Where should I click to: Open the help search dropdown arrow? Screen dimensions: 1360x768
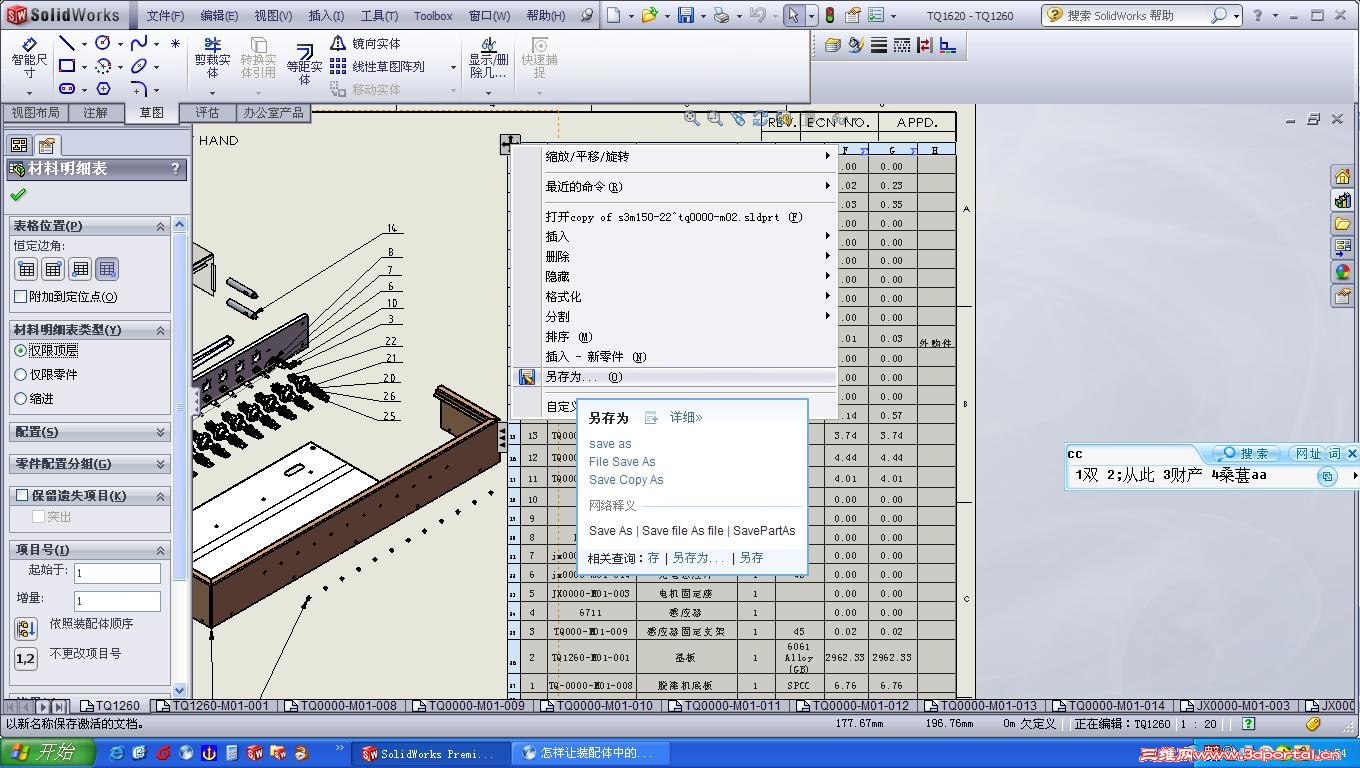pyautogui.click(x=1236, y=16)
